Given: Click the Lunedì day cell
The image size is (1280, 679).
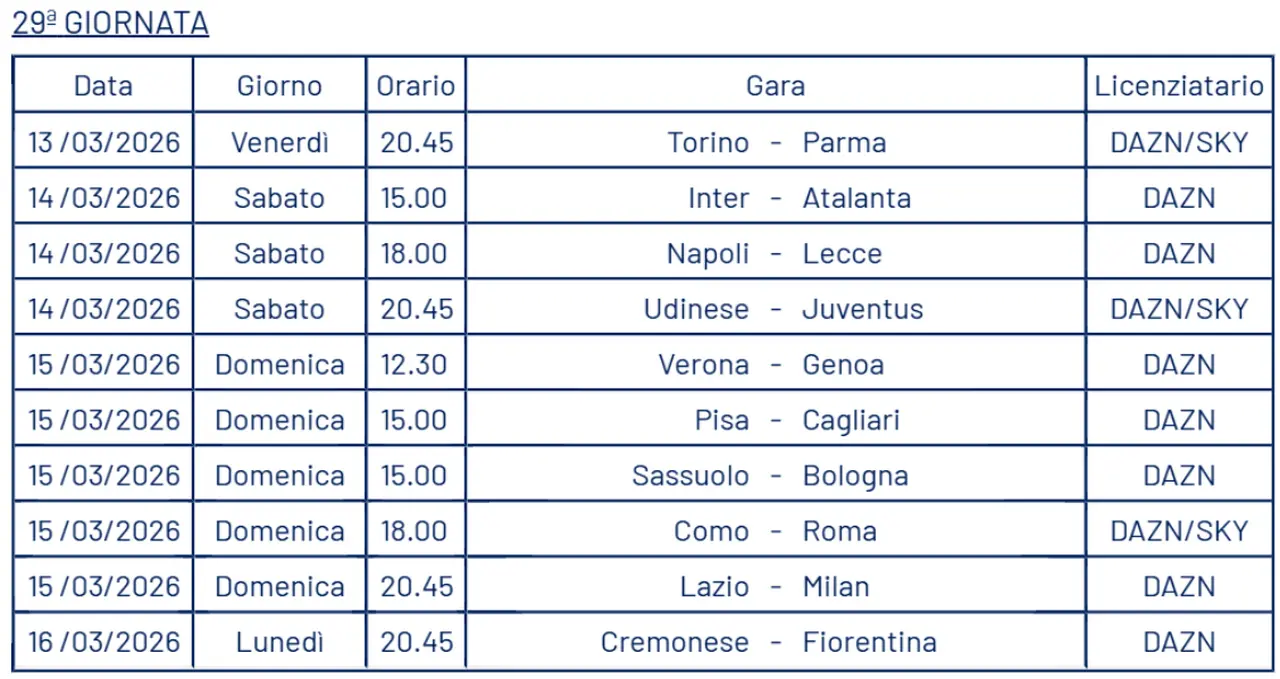Looking at the screenshot, I should [x=279, y=641].
